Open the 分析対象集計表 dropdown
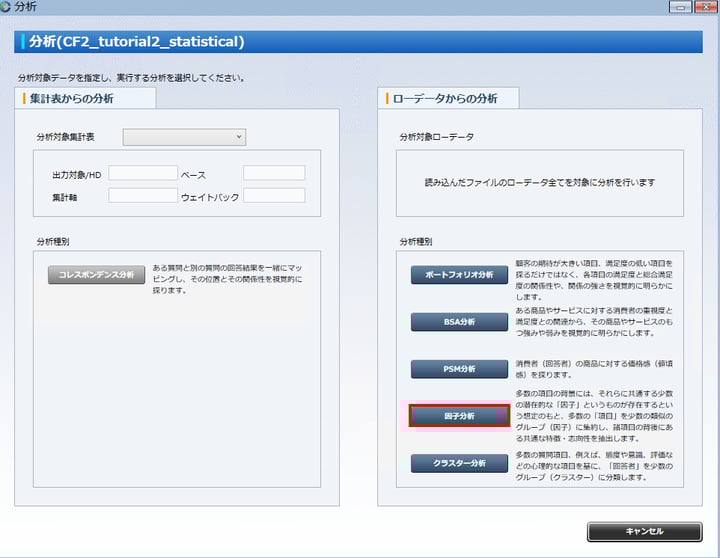 [x=184, y=137]
